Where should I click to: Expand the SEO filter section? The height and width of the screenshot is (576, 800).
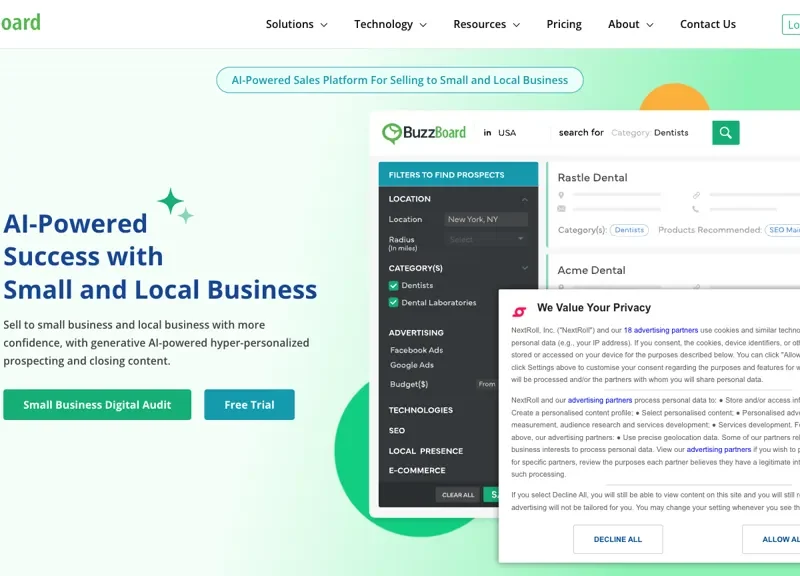pyautogui.click(x=396, y=431)
